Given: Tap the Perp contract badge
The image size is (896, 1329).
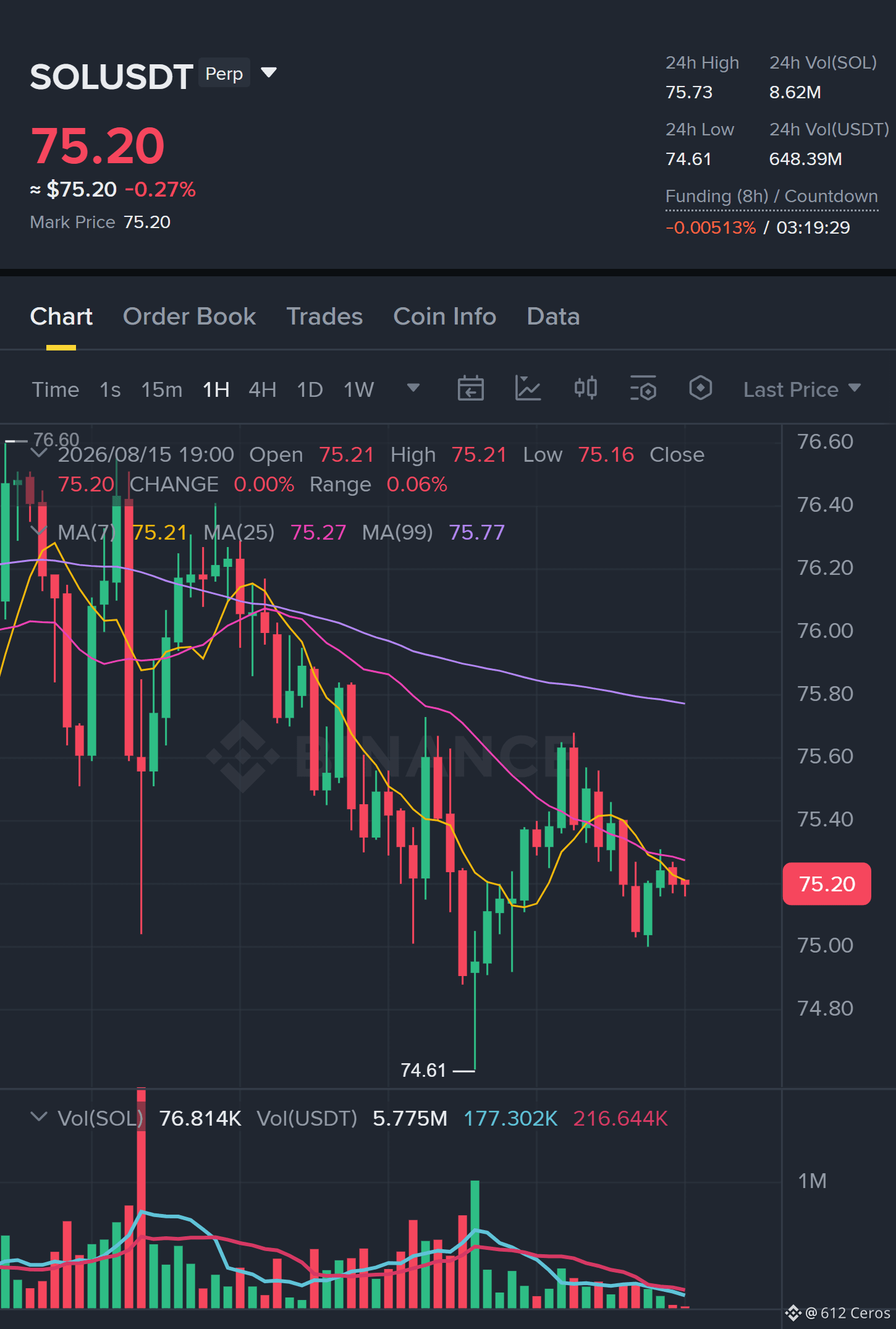Looking at the screenshot, I should point(224,73).
